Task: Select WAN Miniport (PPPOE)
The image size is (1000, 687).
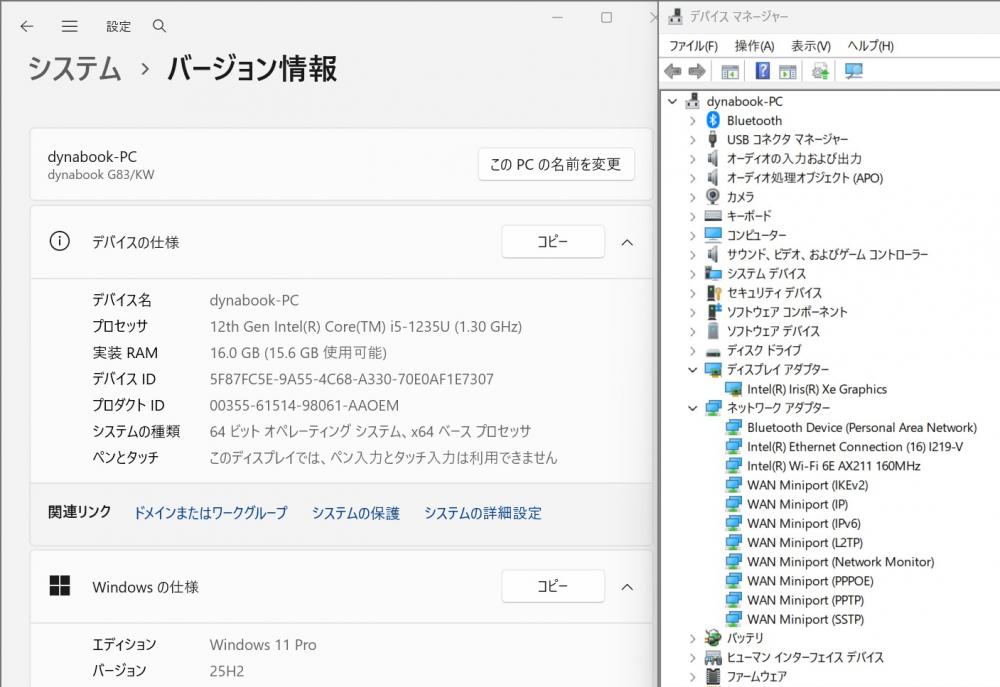Action: (x=810, y=580)
